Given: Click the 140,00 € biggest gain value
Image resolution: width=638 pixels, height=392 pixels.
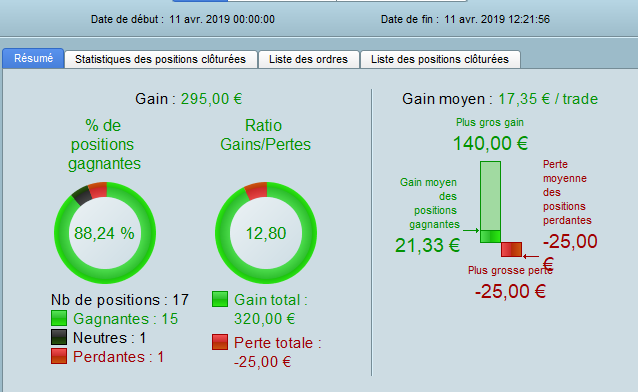Looking at the screenshot, I should 490,143.
